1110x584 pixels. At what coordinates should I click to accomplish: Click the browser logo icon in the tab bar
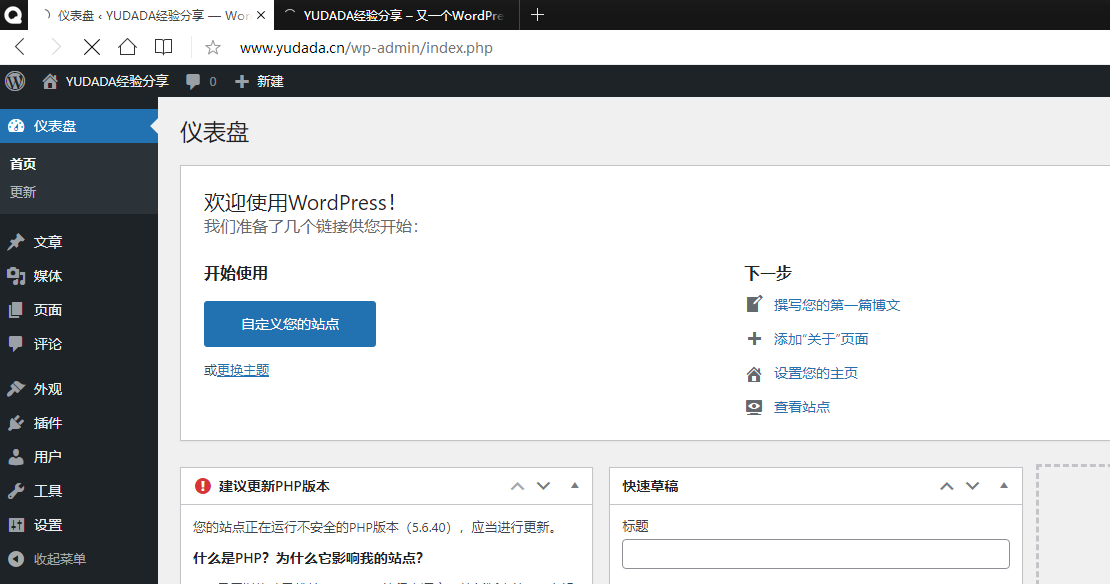13,14
